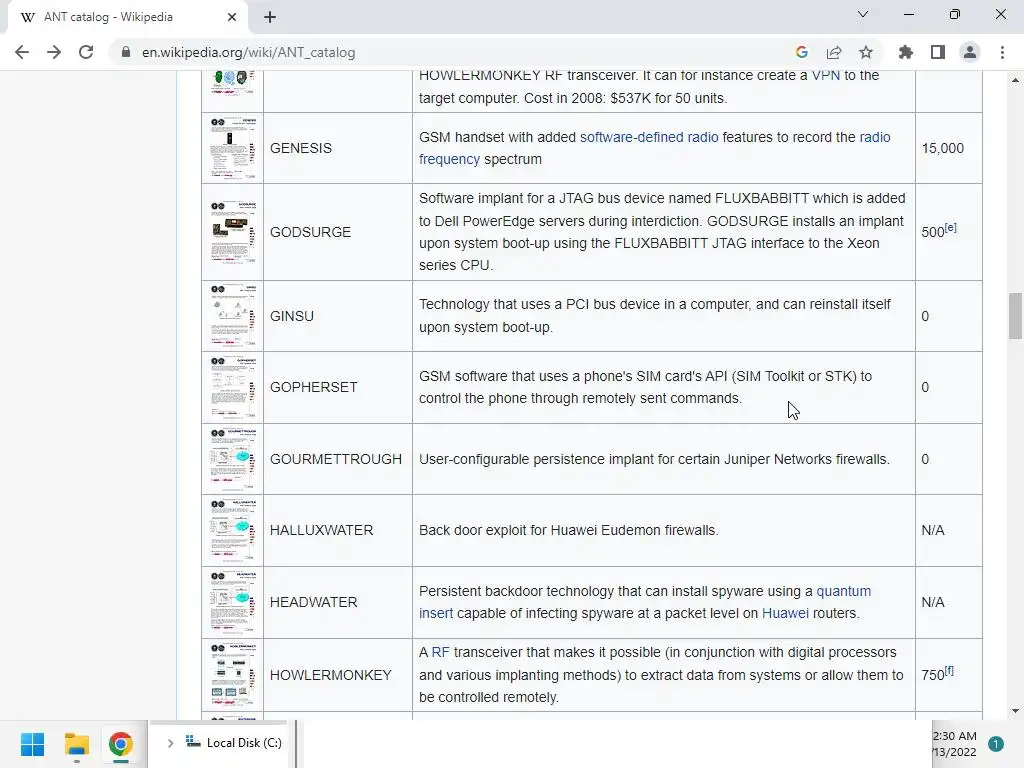Go forward to the next page
This screenshot has width=1024, height=768.
pos(54,52)
